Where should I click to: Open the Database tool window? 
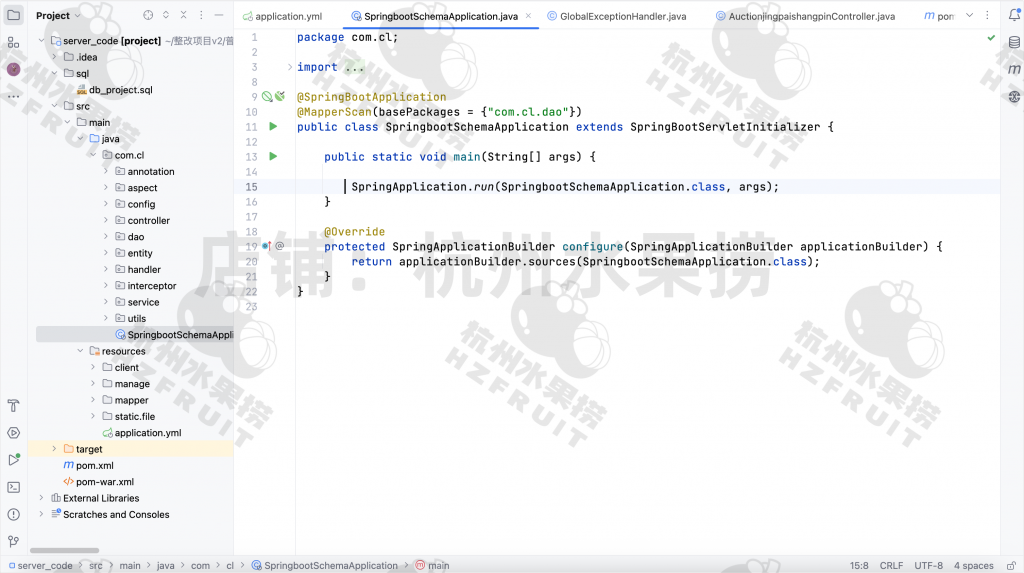(1014, 69)
